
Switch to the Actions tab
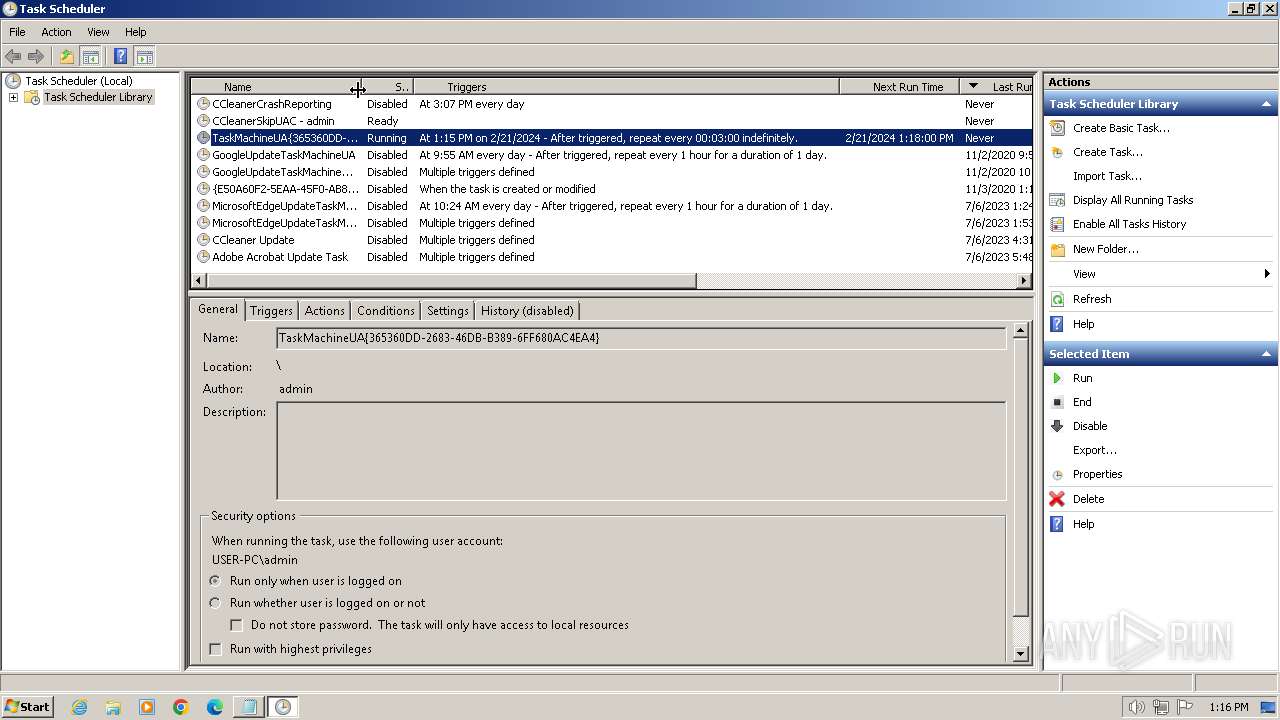tap(324, 311)
